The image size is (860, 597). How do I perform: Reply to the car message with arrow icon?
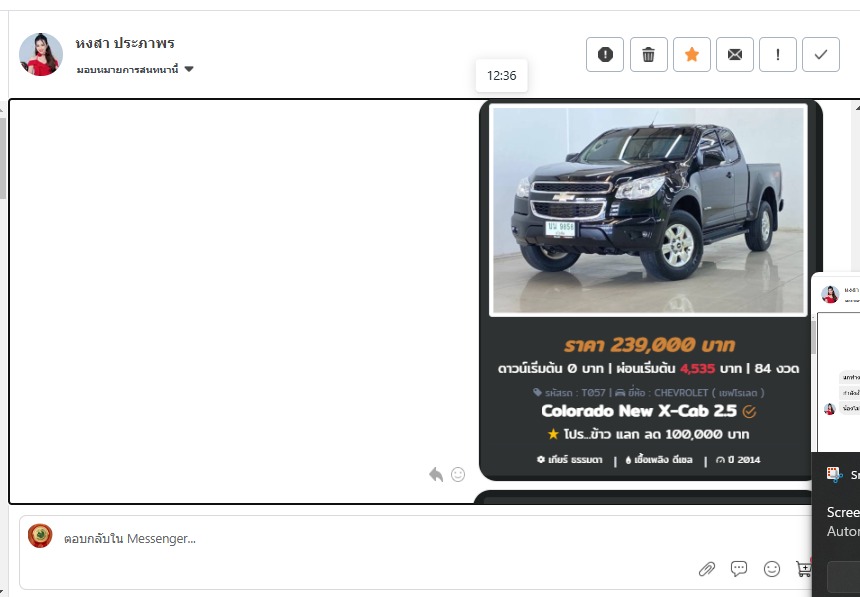tap(436, 474)
